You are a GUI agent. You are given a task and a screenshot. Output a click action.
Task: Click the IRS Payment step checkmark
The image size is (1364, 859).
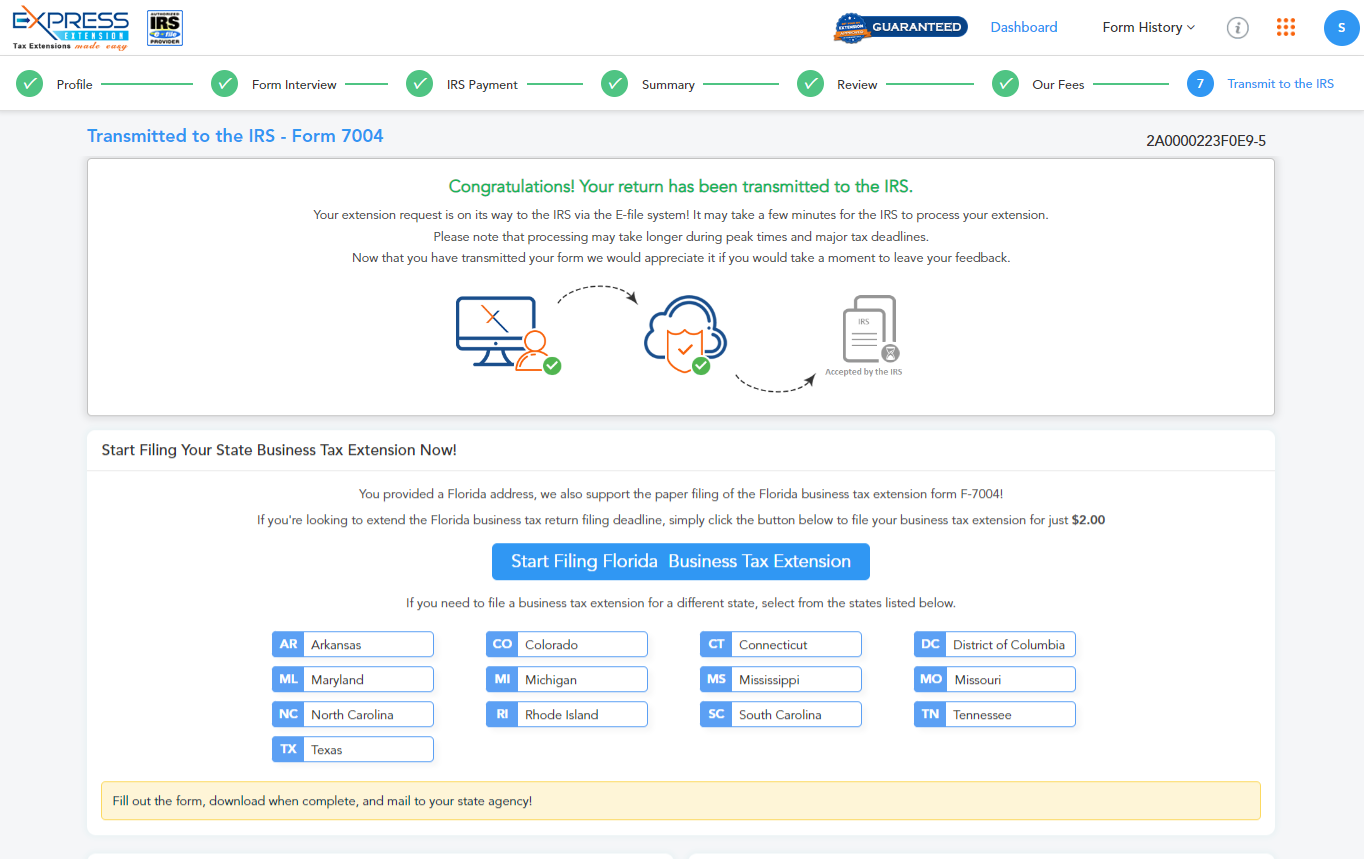click(x=419, y=84)
